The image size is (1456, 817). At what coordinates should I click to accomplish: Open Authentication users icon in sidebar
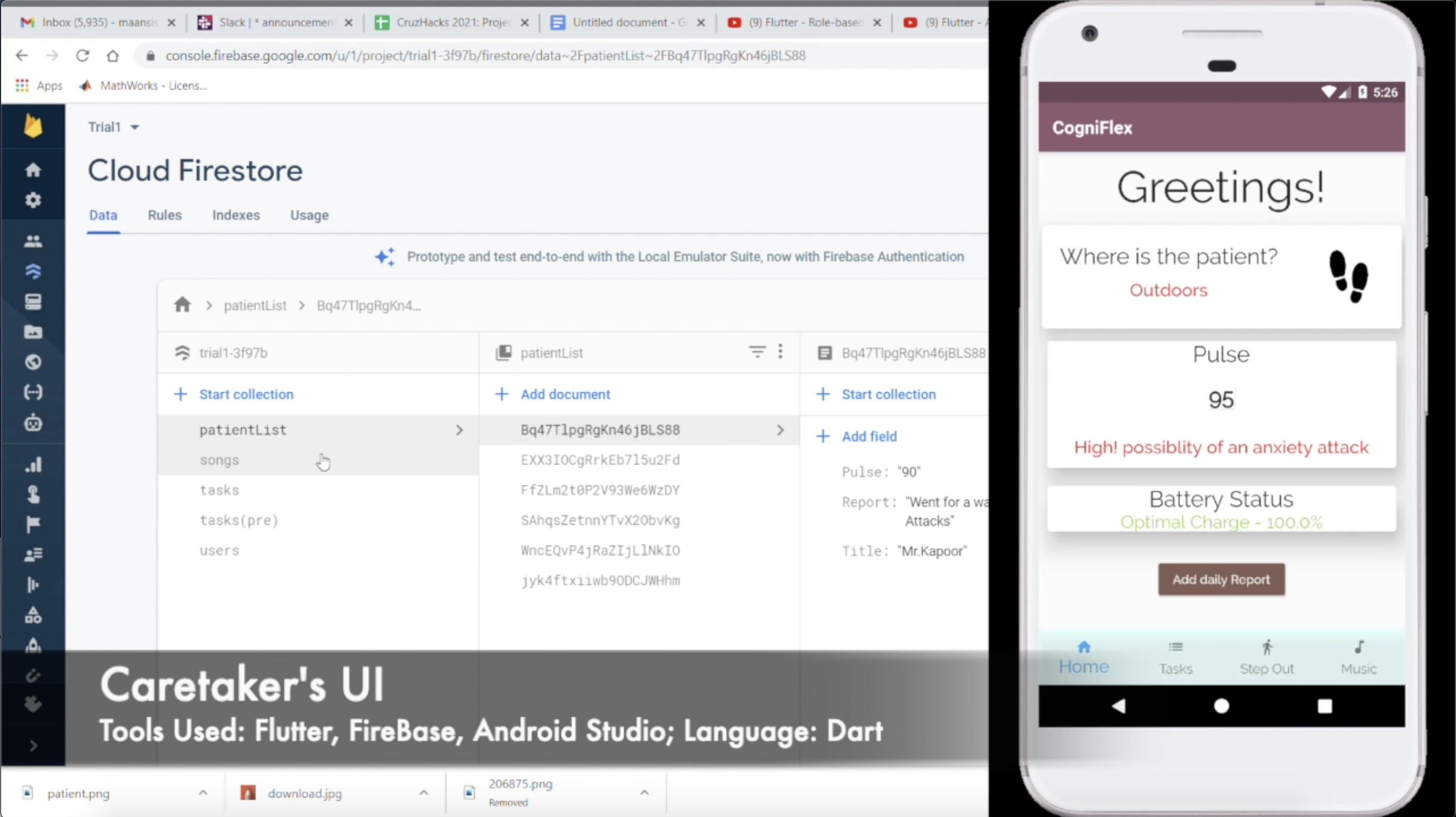(33, 241)
